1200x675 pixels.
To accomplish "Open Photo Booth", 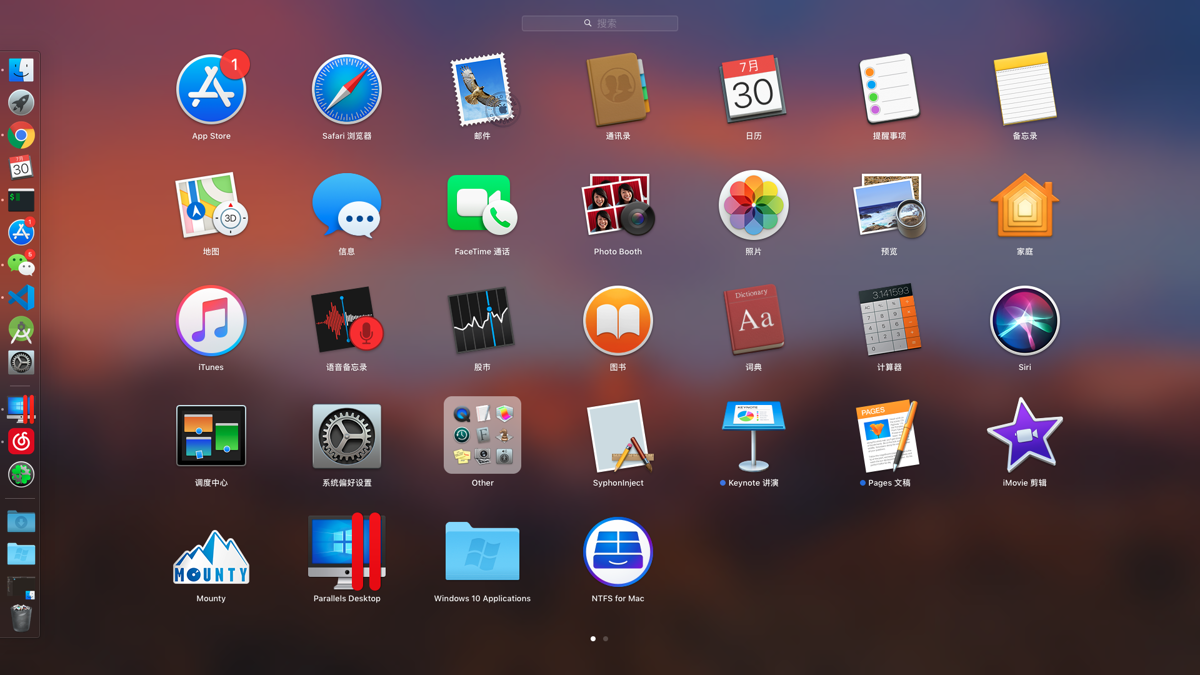I will tap(618, 206).
